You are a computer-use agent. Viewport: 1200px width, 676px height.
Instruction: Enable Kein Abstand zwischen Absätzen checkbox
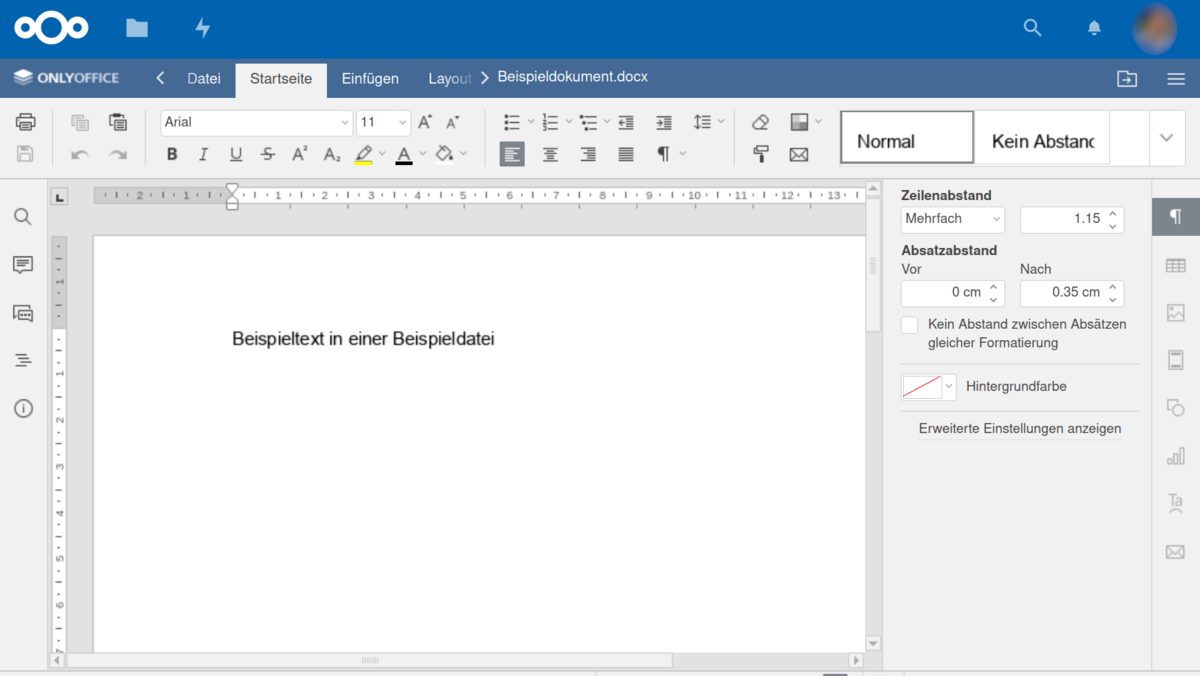pos(909,325)
